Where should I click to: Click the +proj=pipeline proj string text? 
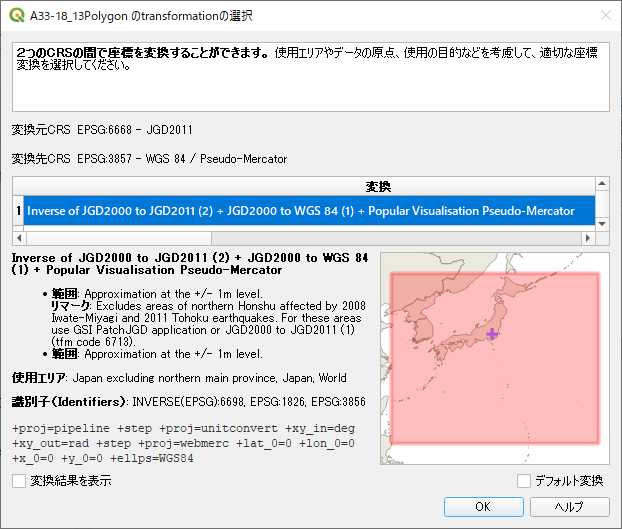pyautogui.click(x=183, y=443)
